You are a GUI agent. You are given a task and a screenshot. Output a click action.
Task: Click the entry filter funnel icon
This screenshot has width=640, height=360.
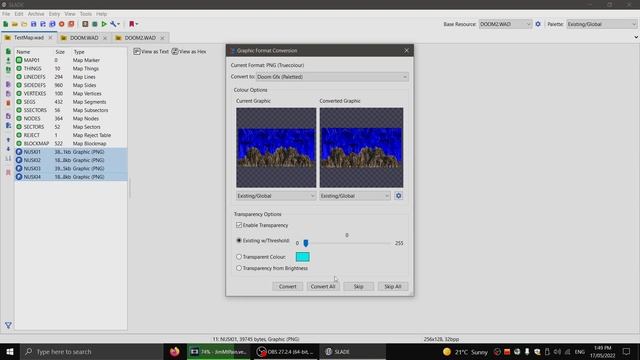[8, 325]
